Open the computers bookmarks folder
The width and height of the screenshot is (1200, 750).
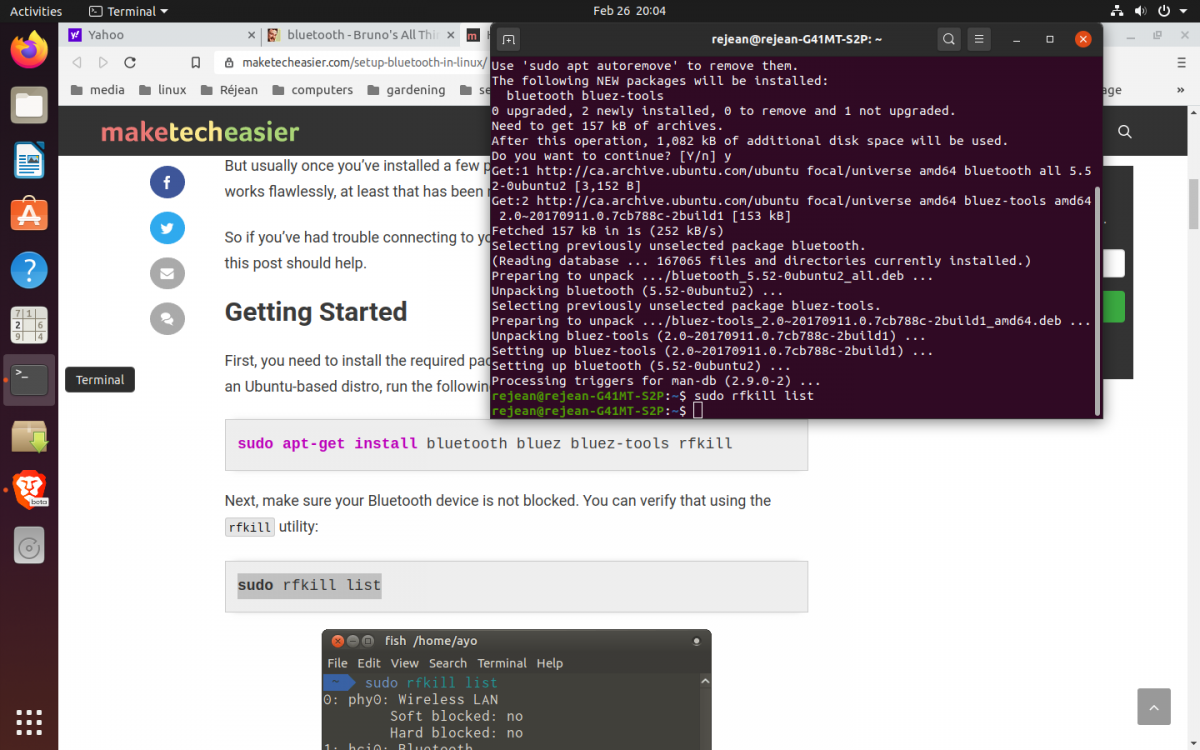(312, 89)
